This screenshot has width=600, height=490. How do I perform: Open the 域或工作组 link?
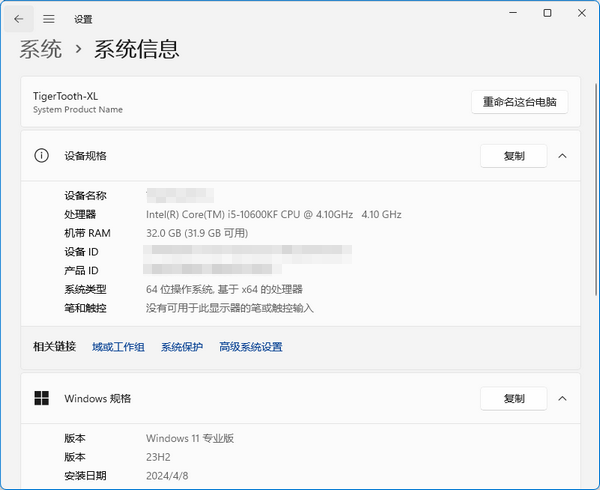click(x=118, y=347)
